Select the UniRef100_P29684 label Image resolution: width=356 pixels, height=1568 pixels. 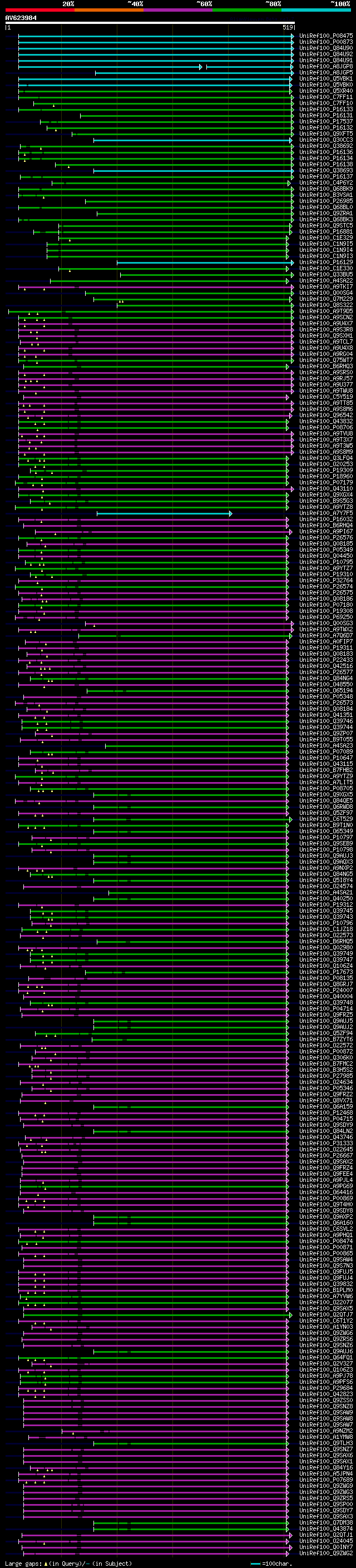(x=326, y=1388)
